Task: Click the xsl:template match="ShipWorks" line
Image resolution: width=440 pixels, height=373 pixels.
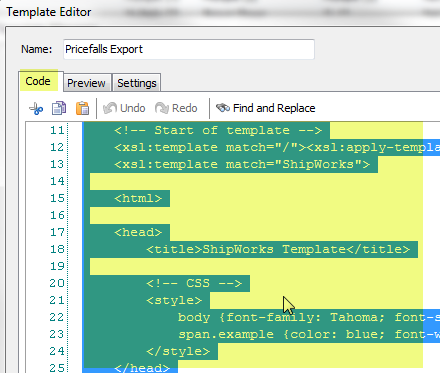Action: pos(242,164)
